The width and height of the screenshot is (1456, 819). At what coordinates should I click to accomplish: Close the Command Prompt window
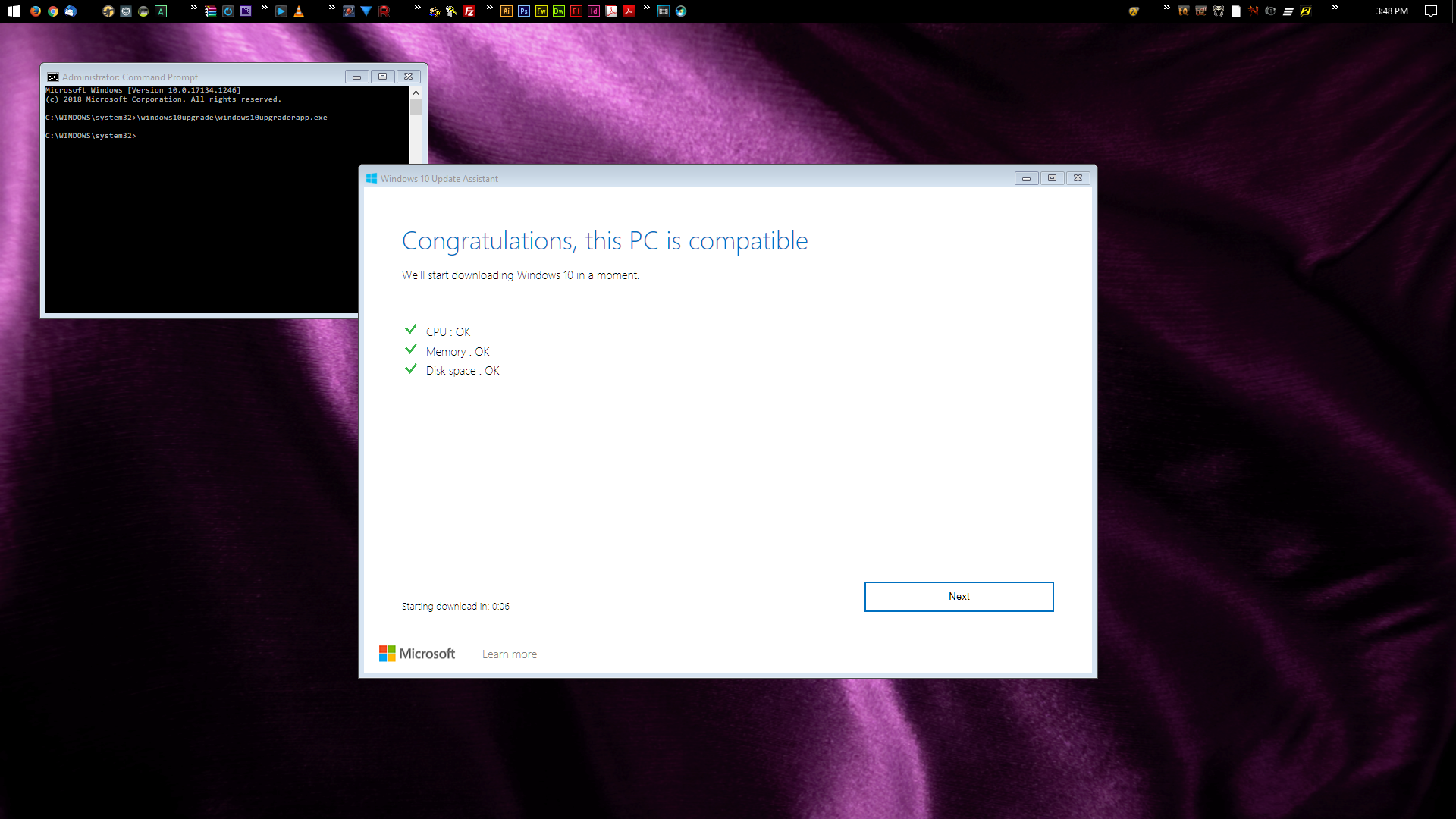point(408,77)
